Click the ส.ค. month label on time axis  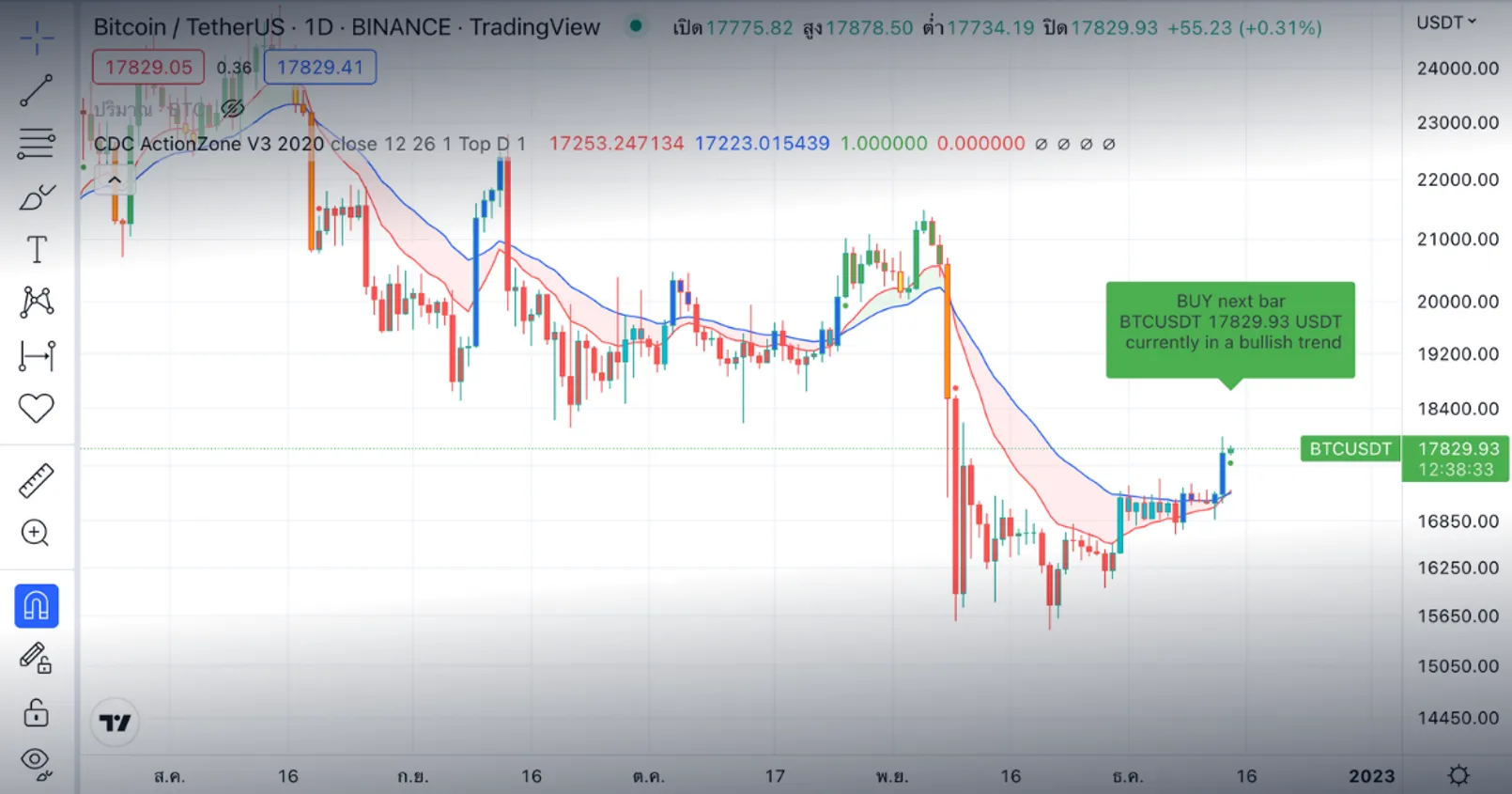pyautogui.click(x=169, y=776)
